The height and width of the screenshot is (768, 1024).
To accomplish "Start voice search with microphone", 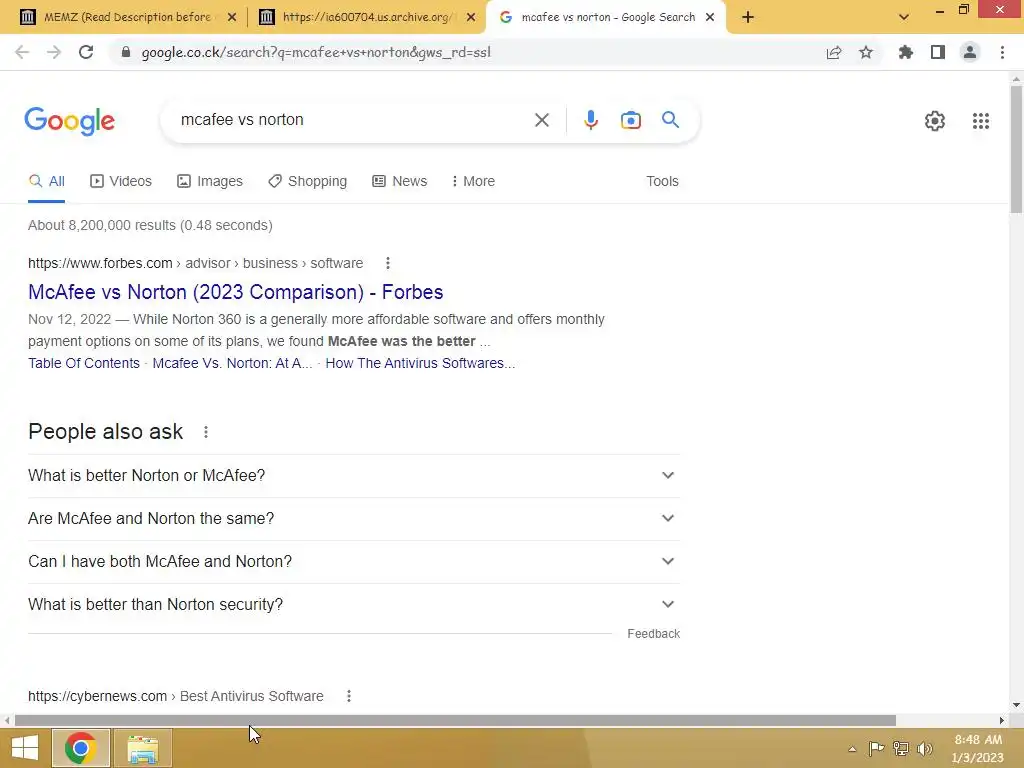I will pyautogui.click(x=590, y=120).
